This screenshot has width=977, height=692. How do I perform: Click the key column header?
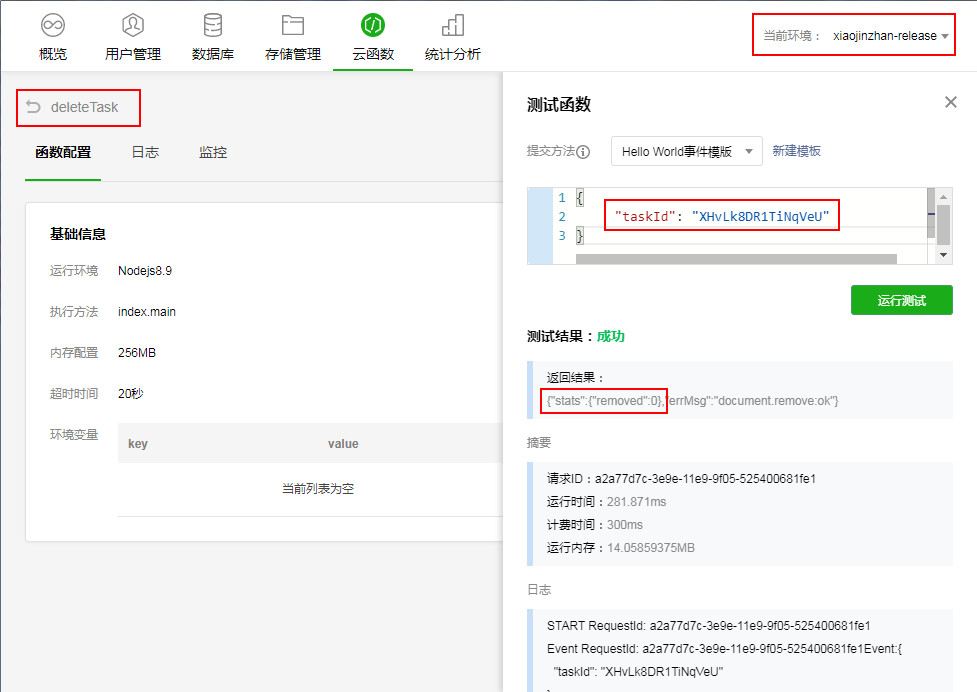[138, 443]
